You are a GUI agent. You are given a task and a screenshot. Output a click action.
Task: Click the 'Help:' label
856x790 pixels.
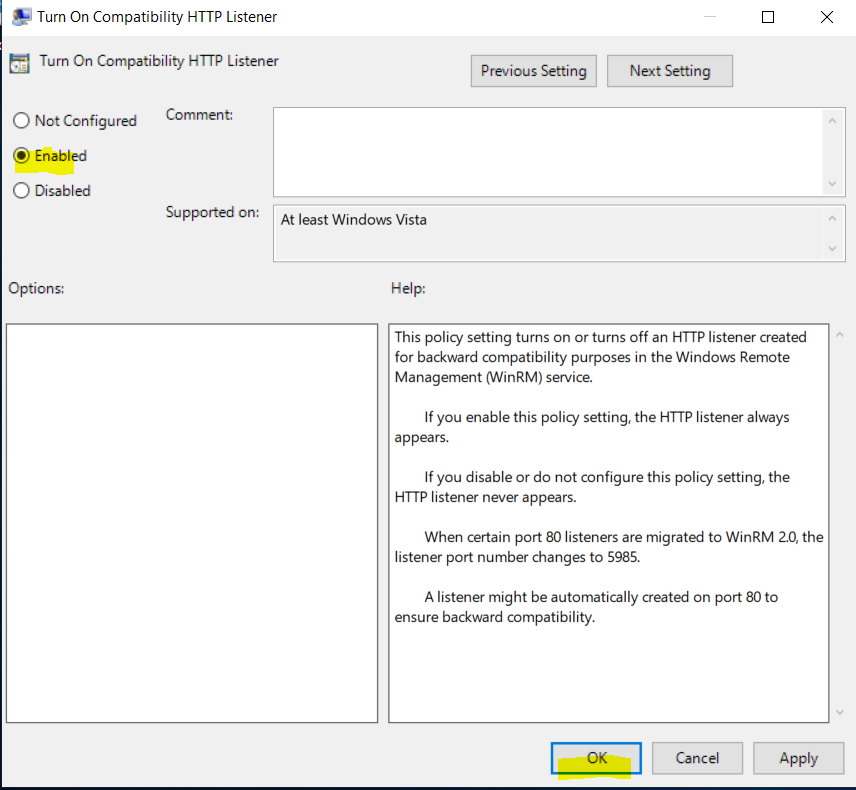pyautogui.click(x=408, y=288)
